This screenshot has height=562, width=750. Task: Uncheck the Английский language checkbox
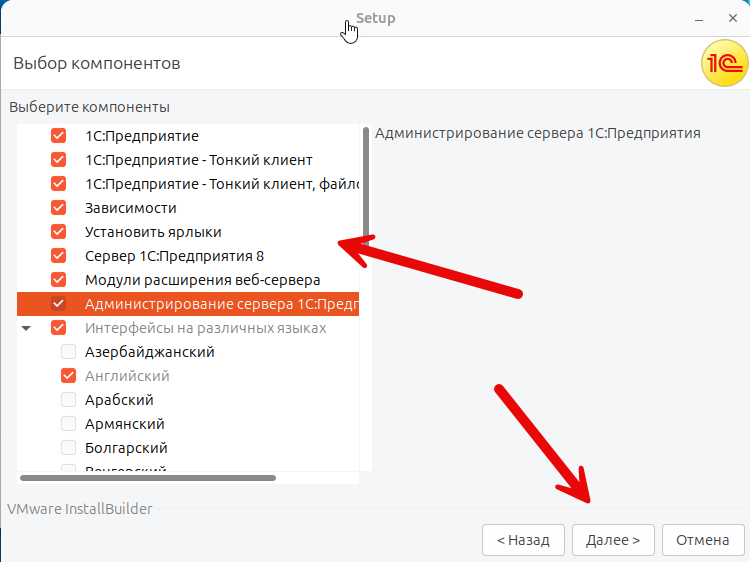(x=69, y=376)
